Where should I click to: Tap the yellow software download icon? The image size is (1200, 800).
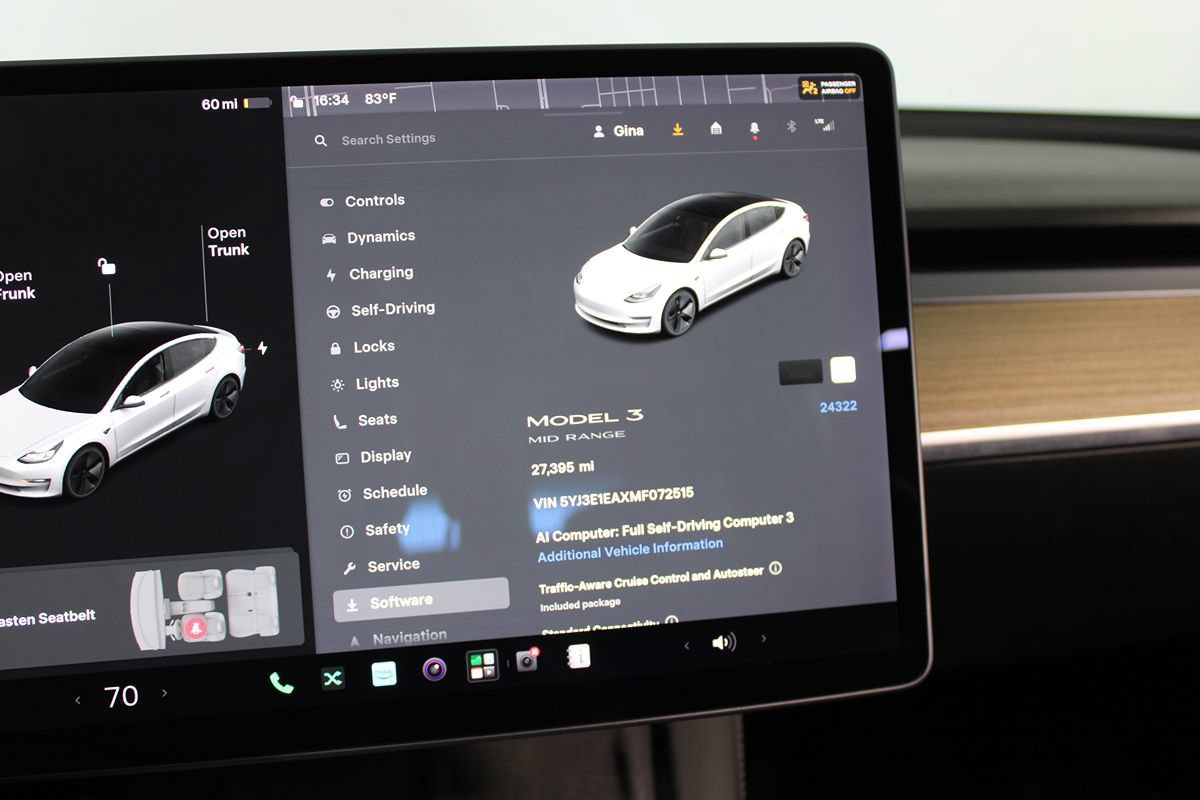tap(678, 129)
